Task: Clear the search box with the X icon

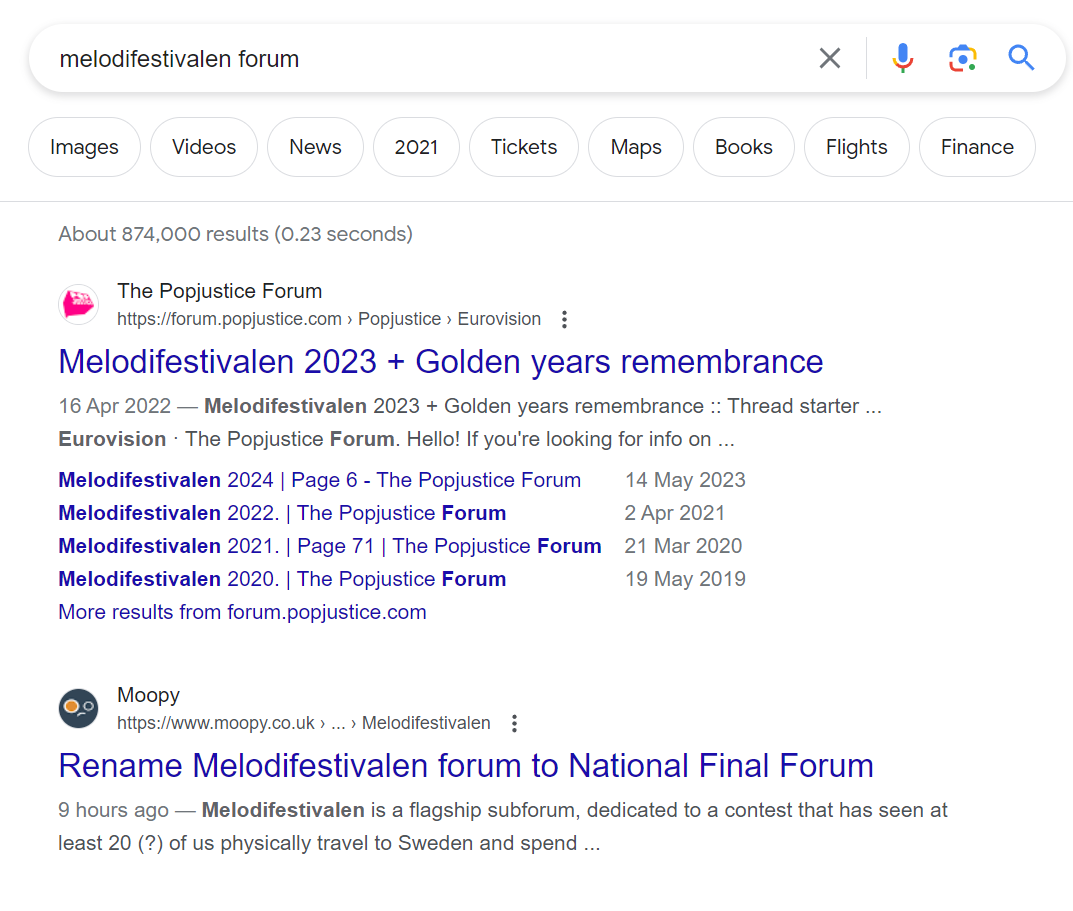Action: (x=829, y=58)
